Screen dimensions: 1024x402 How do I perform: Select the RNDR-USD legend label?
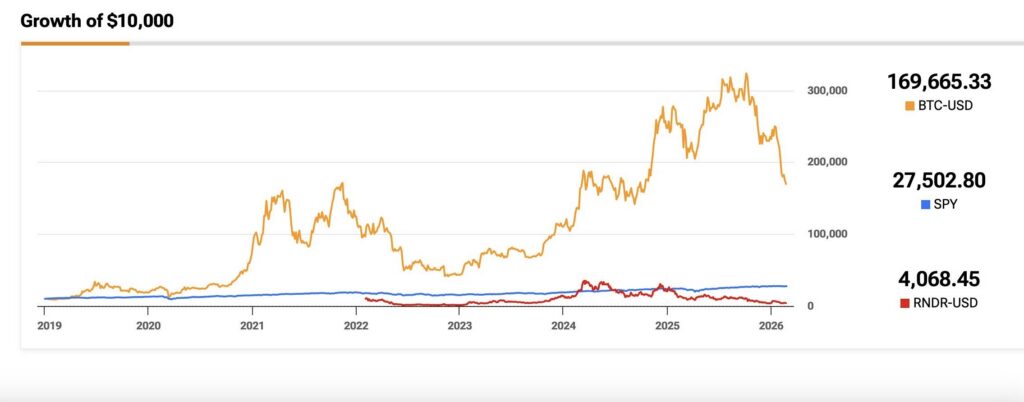pyautogui.click(x=943, y=301)
